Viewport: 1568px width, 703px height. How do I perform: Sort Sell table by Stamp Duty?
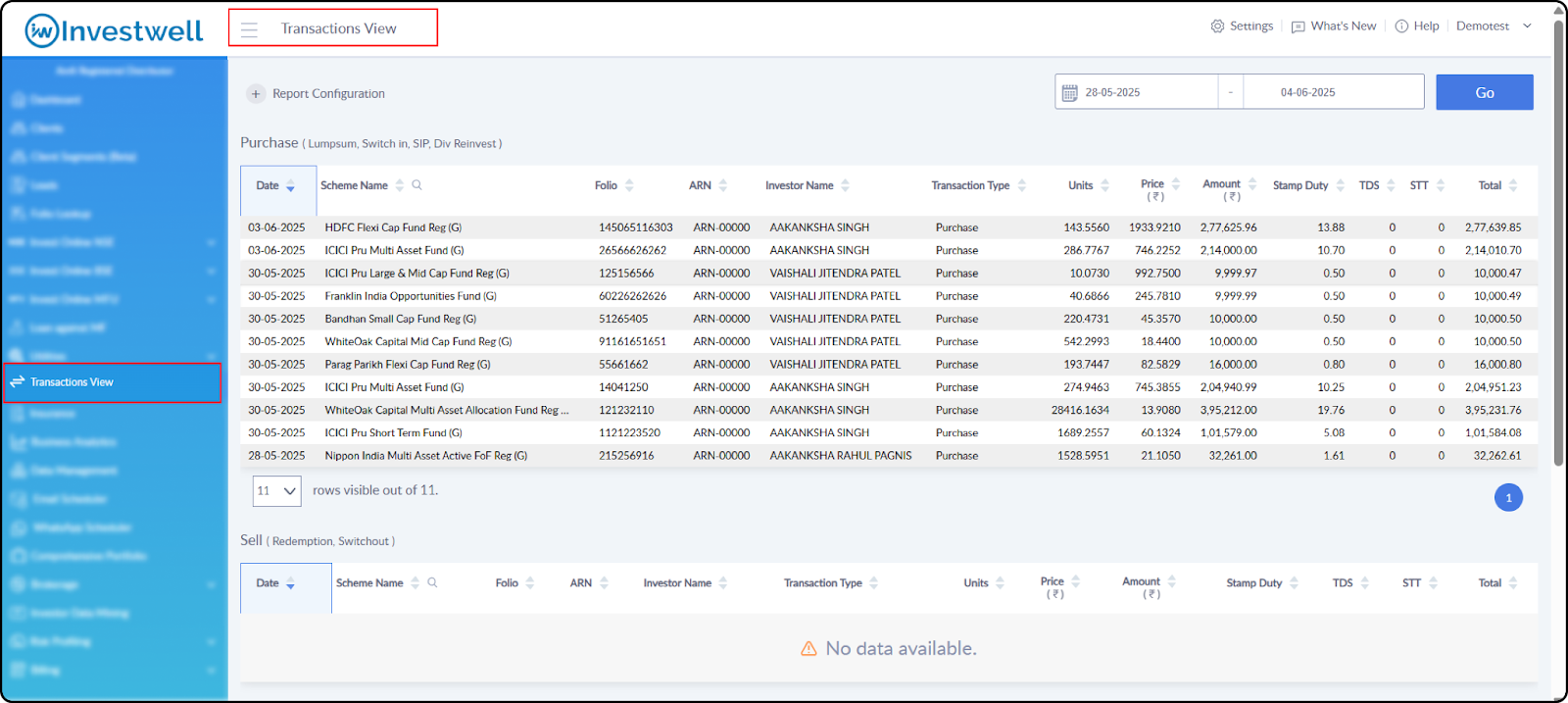click(x=1294, y=582)
